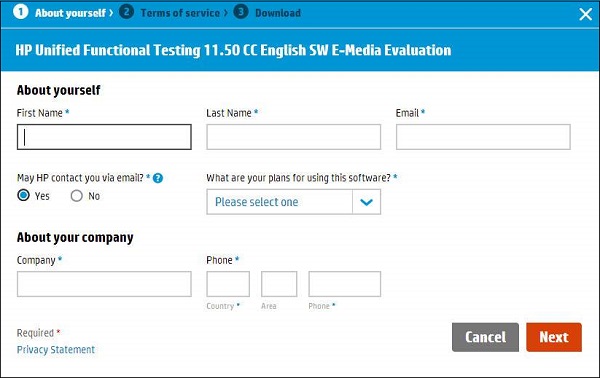Click the Email input field
Screen dimensions: 600x378
[483, 137]
